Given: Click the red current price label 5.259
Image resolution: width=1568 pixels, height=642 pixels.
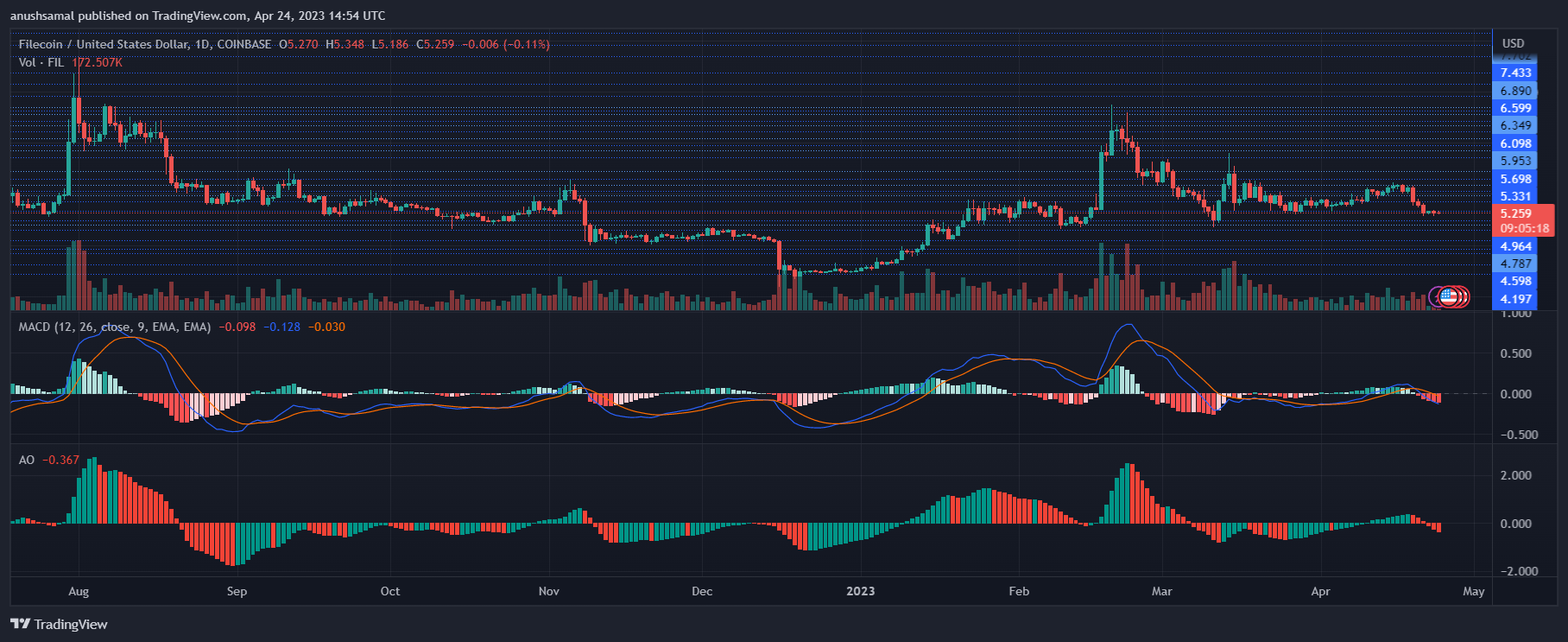Looking at the screenshot, I should coord(1516,213).
